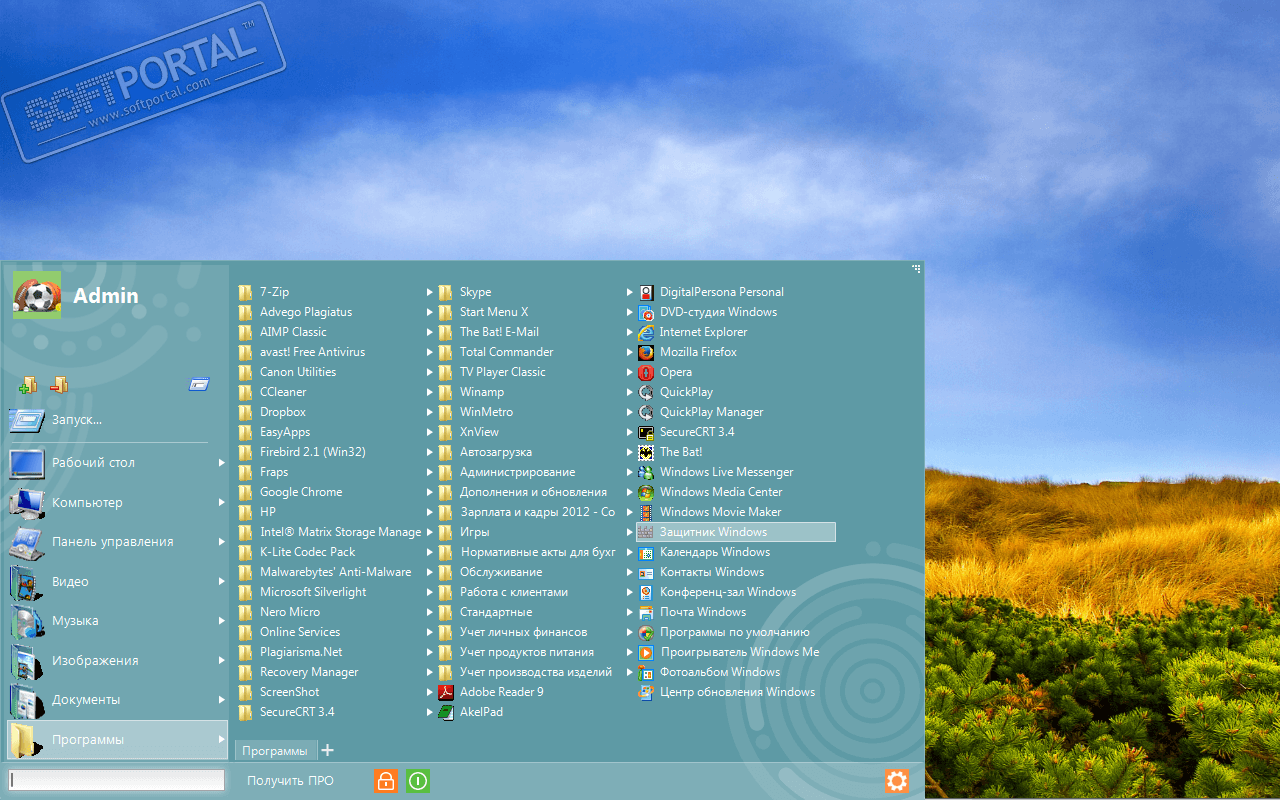The image size is (1280, 800).
Task: Click the Фотоальбом Windows icon
Action: click(646, 672)
